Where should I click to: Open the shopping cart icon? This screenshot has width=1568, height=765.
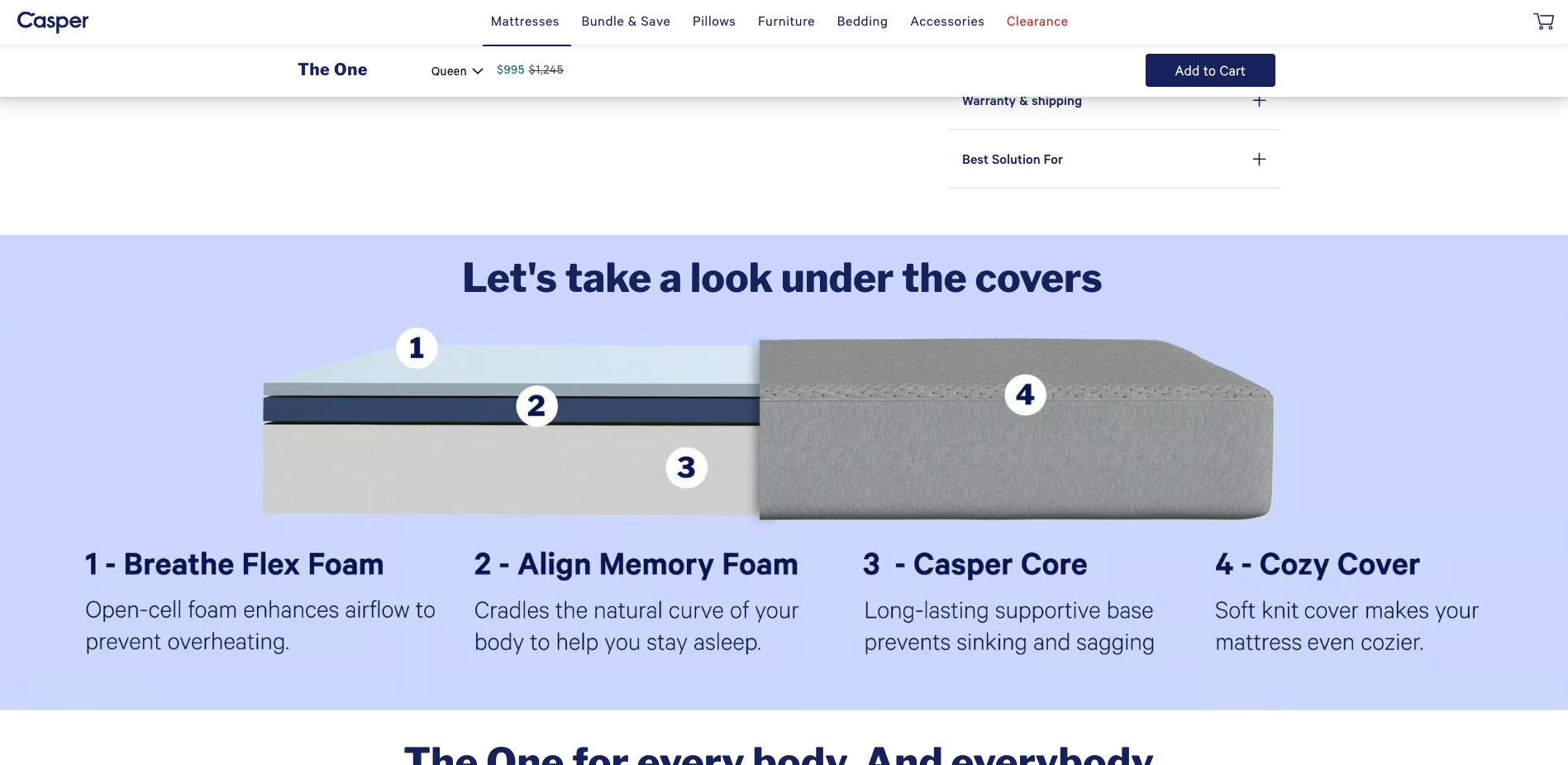(x=1542, y=22)
